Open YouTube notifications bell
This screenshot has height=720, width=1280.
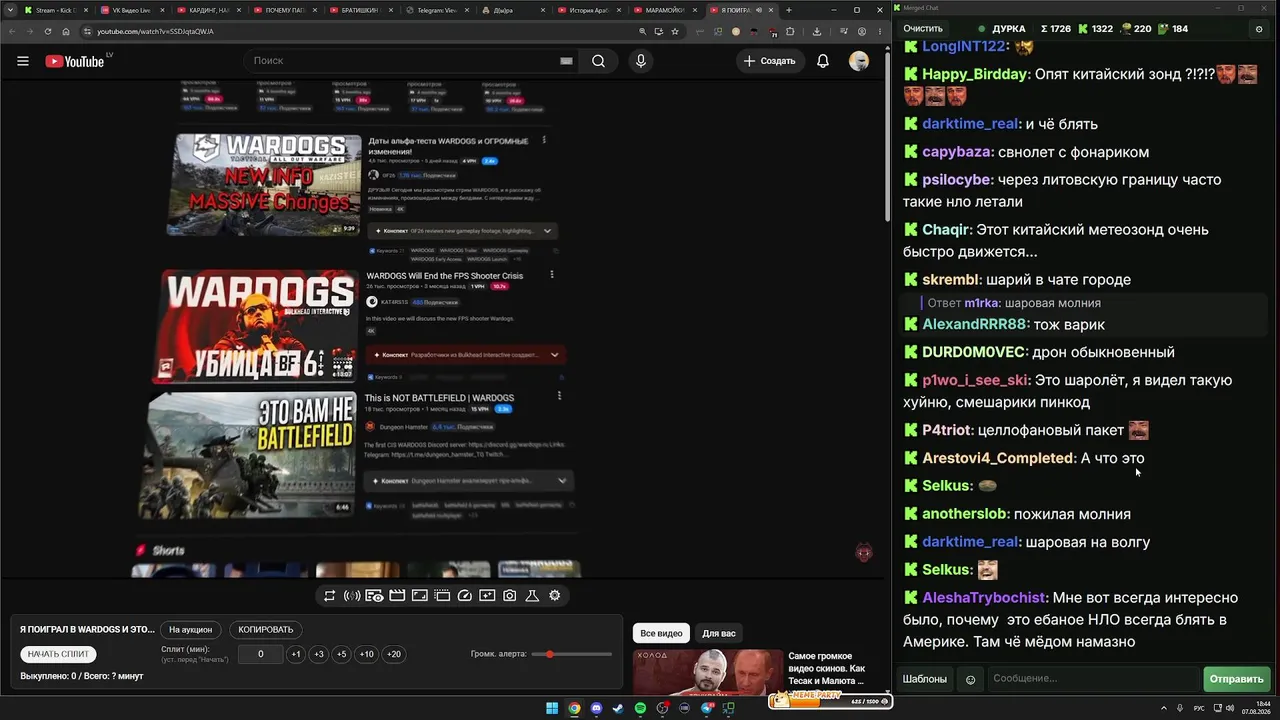click(823, 61)
